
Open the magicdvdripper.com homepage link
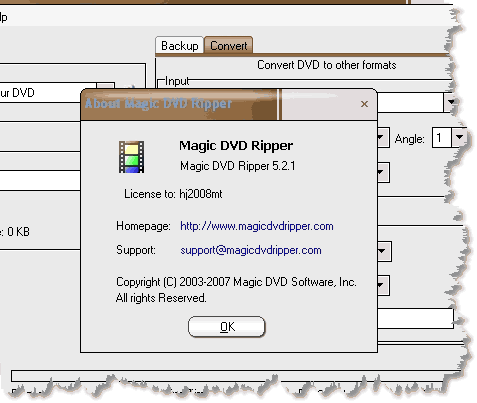tap(257, 226)
